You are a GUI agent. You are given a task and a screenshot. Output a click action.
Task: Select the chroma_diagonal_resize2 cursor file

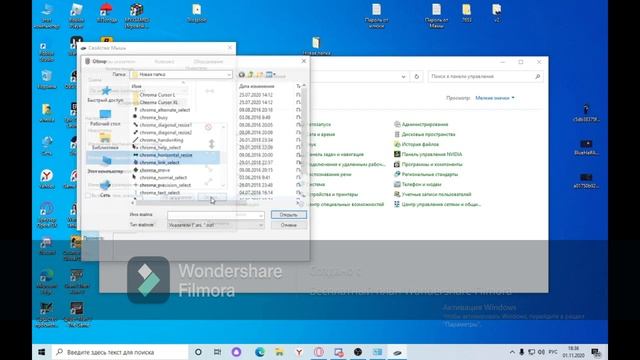165,133
